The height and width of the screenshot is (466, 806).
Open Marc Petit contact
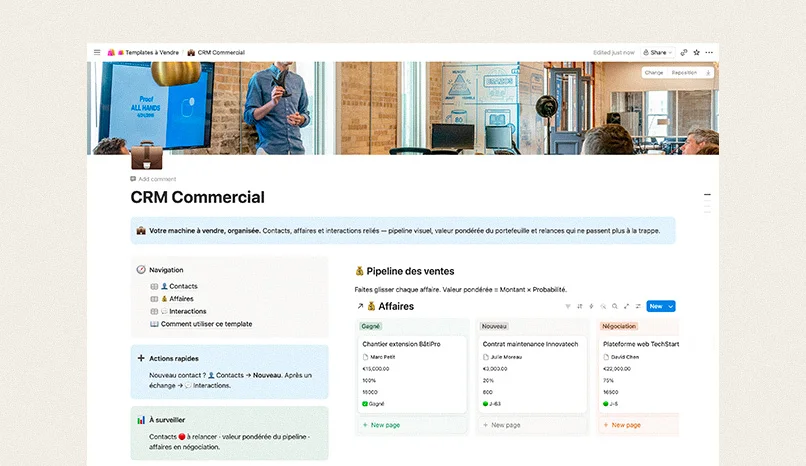(x=379, y=357)
